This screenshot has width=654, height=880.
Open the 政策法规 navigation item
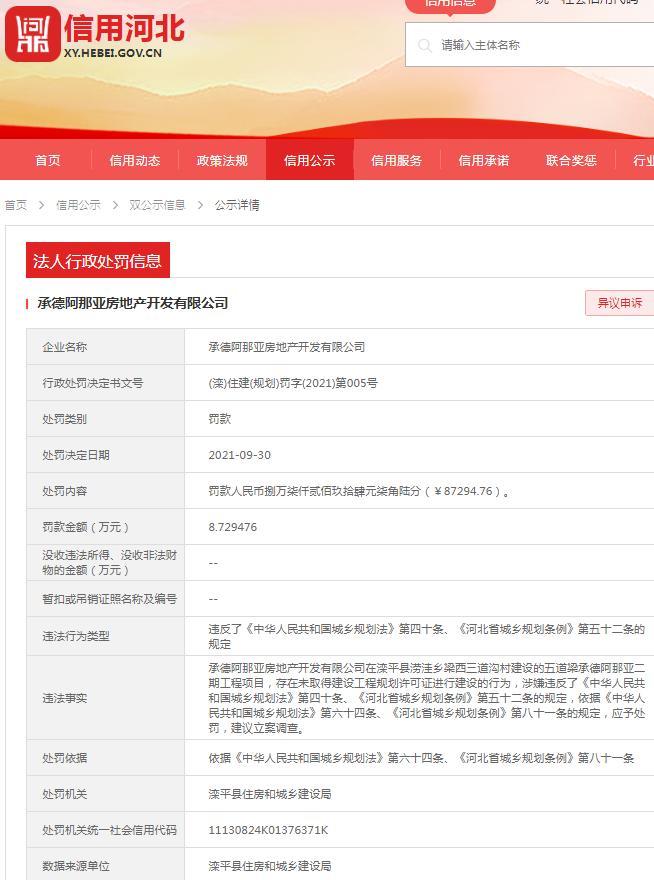[222, 160]
